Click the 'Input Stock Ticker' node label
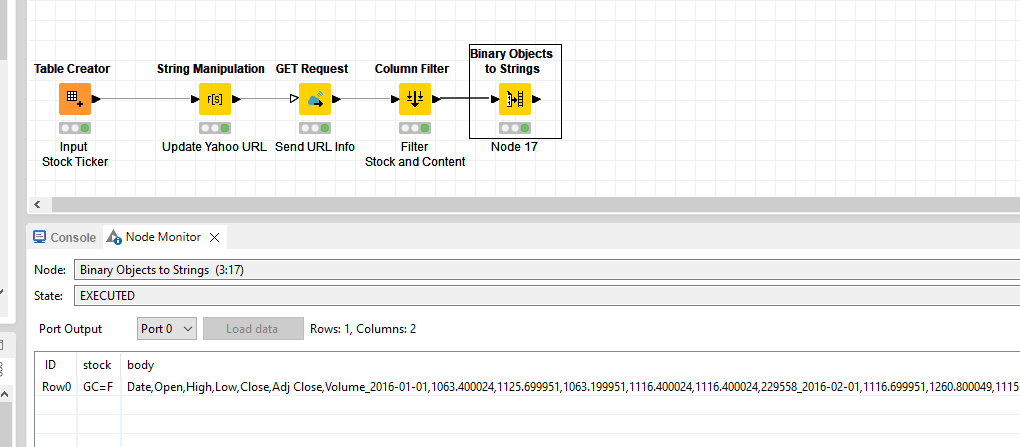This screenshot has width=1020, height=447. (x=75, y=154)
